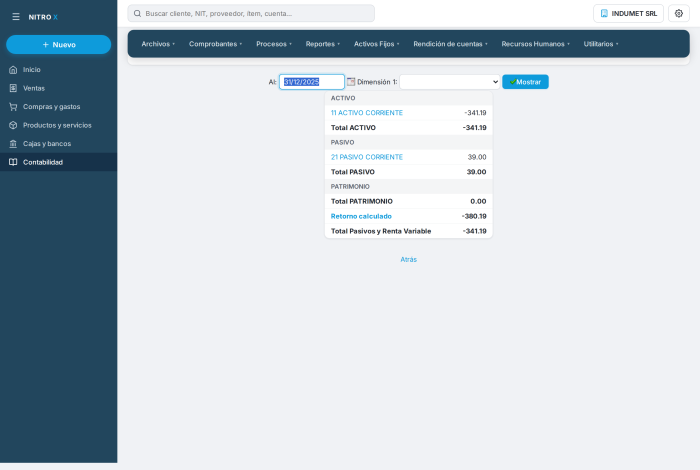Click the Total Pasivos y Renta Variable label

[x=381, y=231]
